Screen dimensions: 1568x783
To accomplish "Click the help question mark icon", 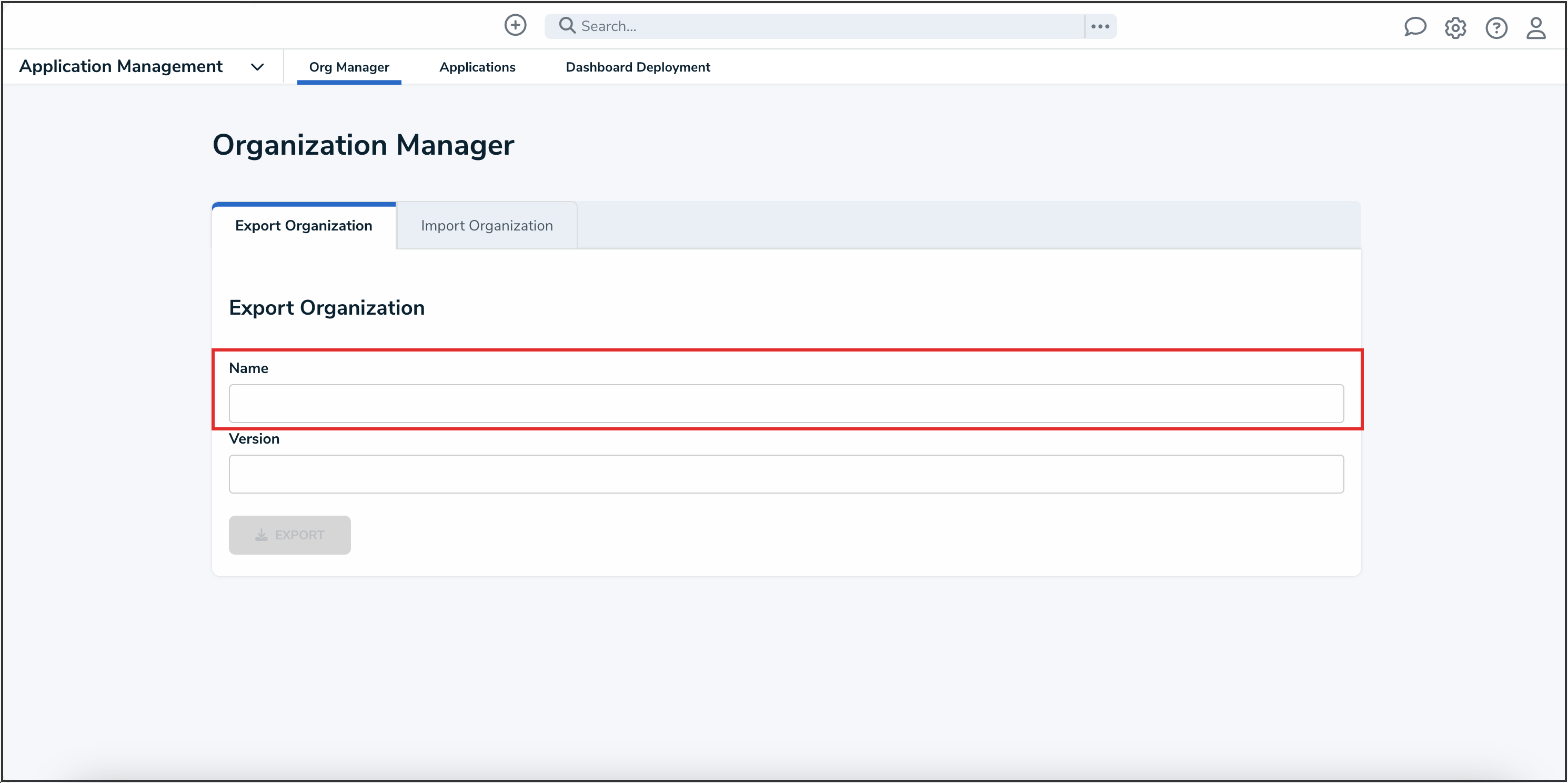I will pos(1495,27).
